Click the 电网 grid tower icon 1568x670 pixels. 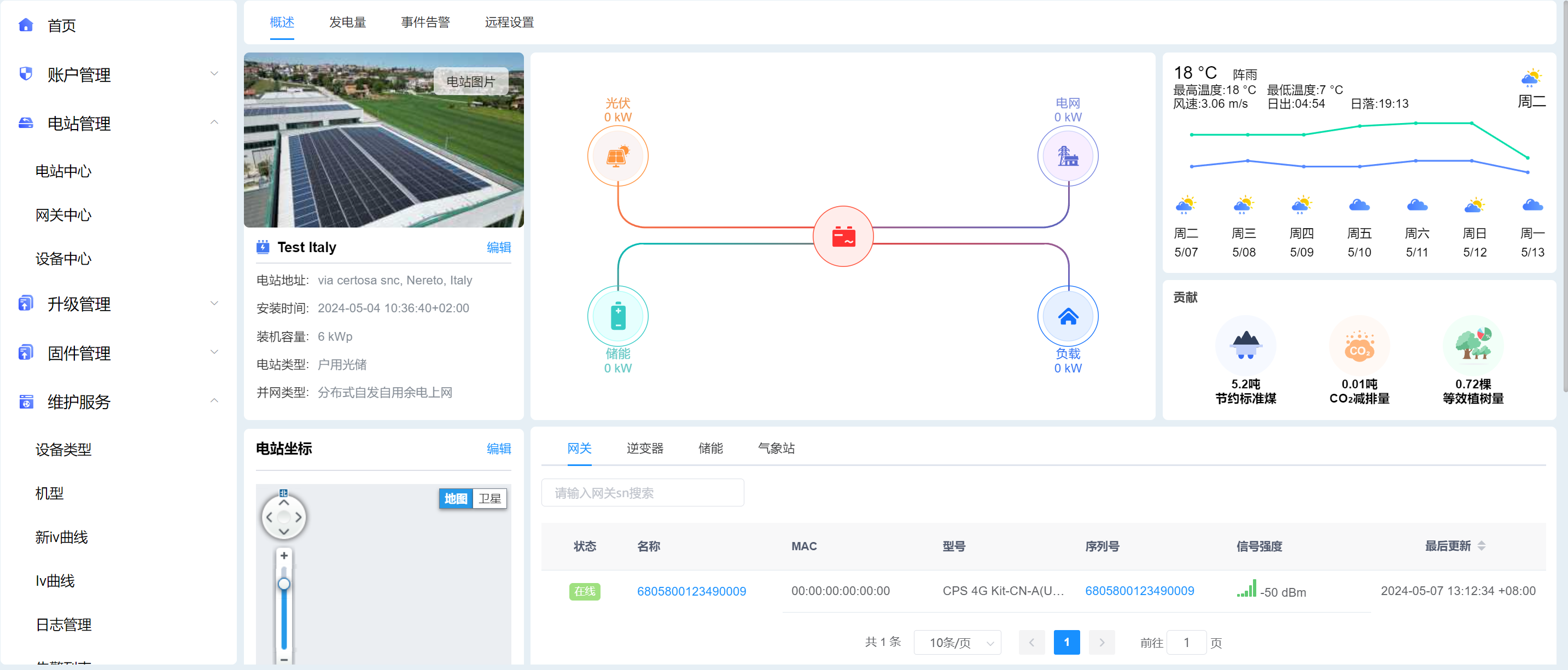tap(1068, 156)
